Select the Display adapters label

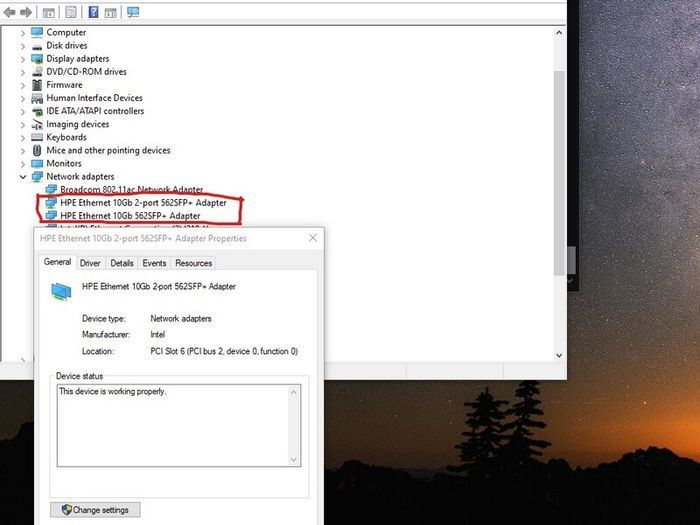click(x=78, y=59)
